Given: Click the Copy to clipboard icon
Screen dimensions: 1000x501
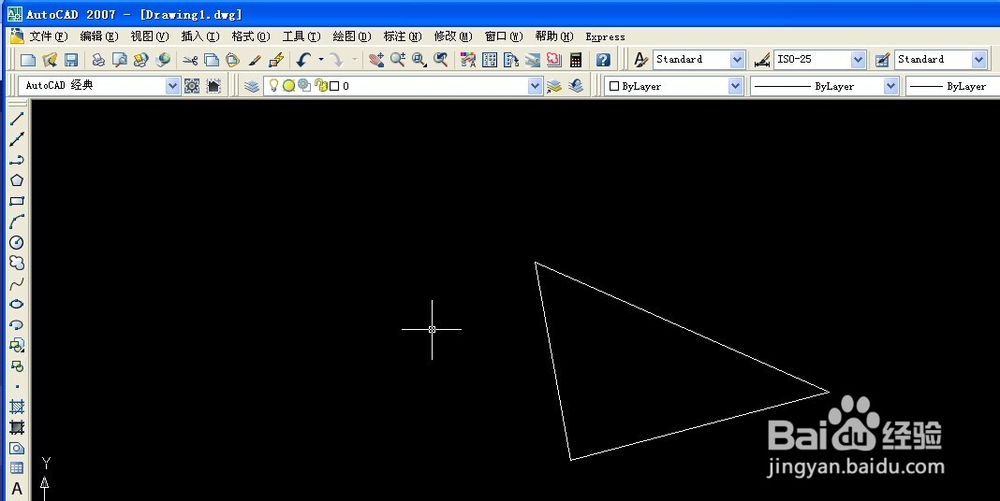Looking at the screenshot, I should point(211,60).
